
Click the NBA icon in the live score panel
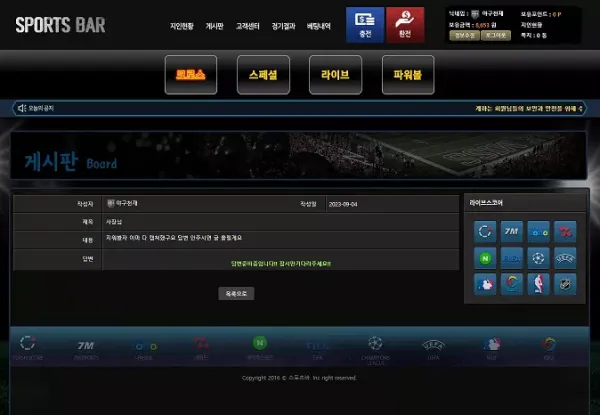538,284
